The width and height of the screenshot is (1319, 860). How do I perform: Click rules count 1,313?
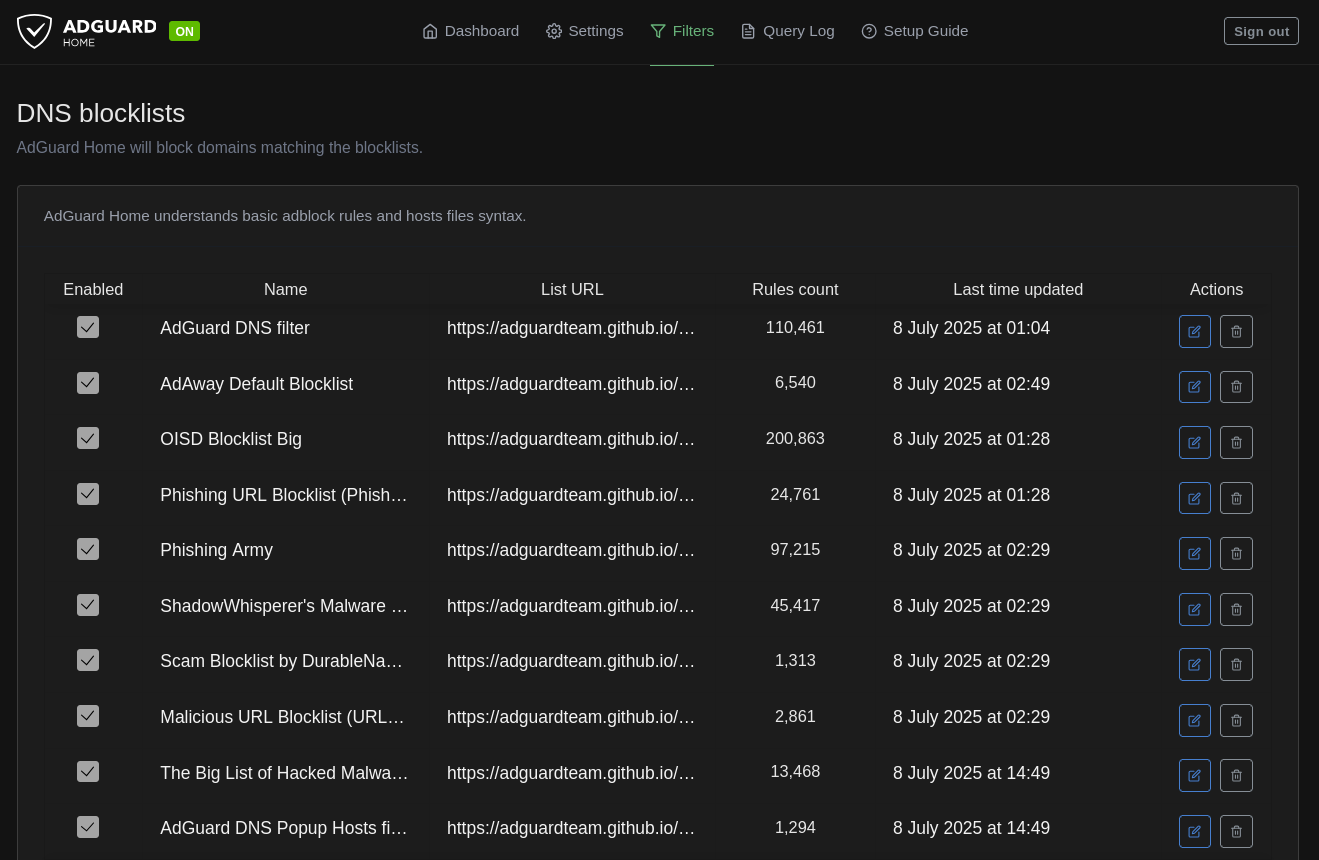(795, 660)
